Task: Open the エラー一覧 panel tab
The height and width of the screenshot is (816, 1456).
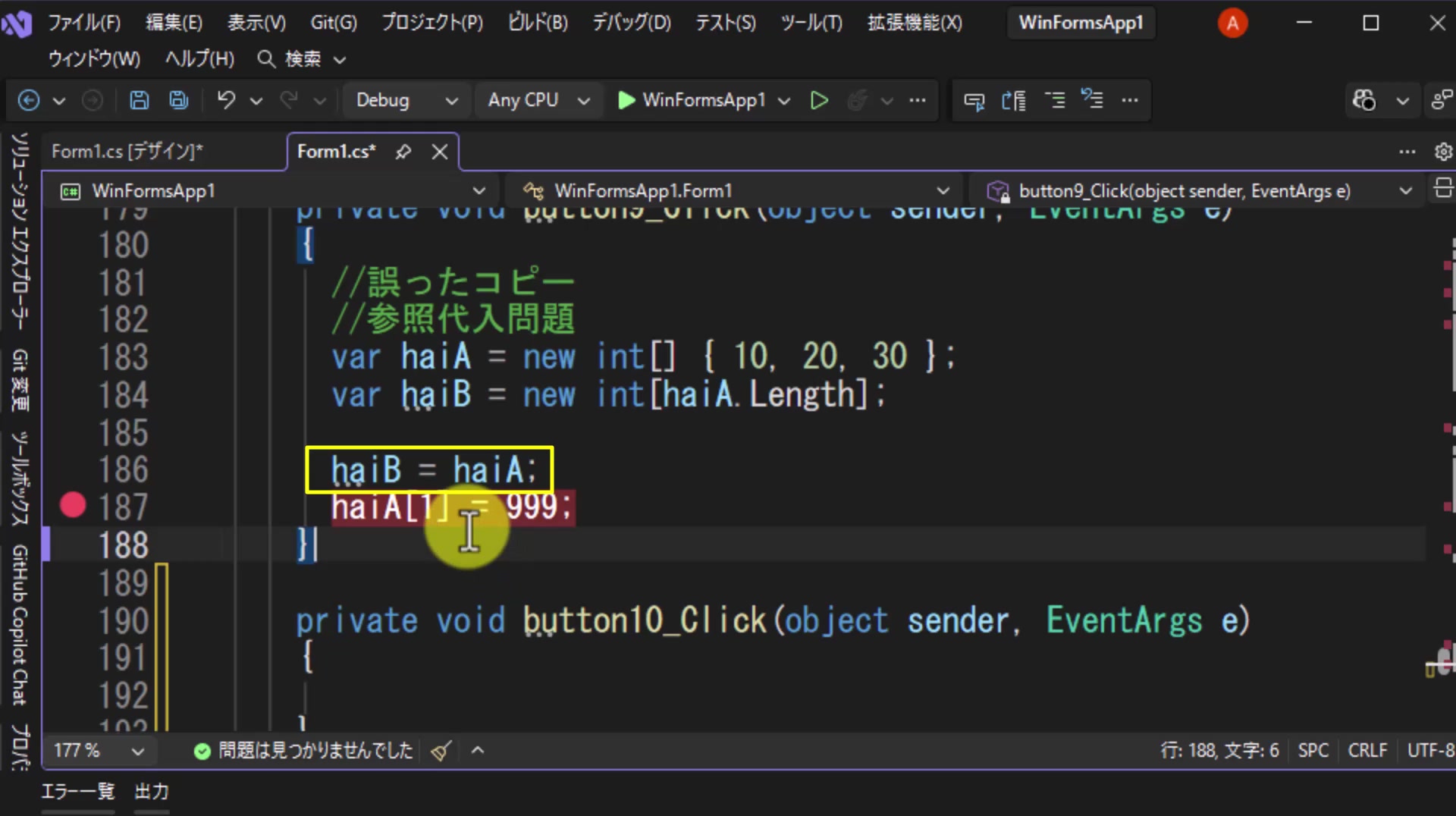Action: pos(77,792)
